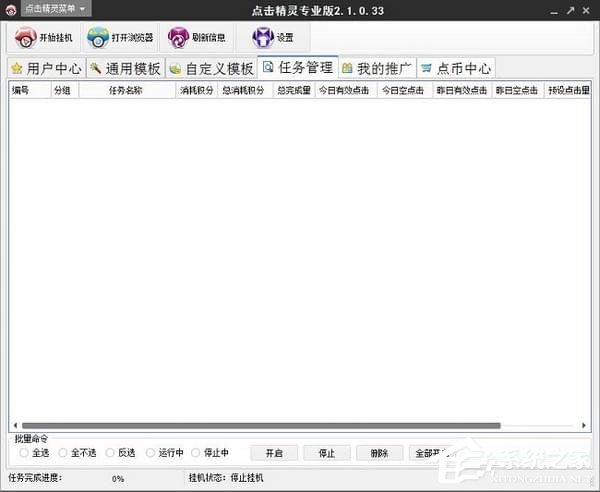Image resolution: width=600 pixels, height=492 pixels.
Task: Open 设置 settings icon in toolbar
Action: click(x=262, y=38)
